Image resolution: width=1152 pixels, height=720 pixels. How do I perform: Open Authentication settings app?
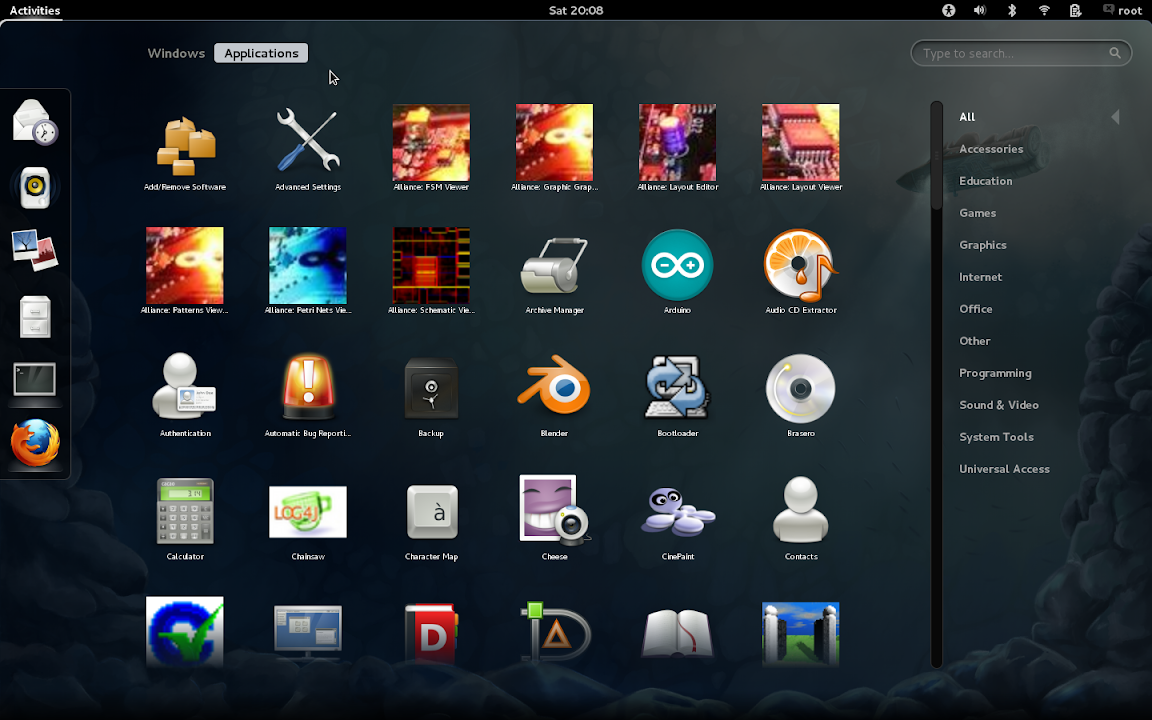tap(185, 393)
